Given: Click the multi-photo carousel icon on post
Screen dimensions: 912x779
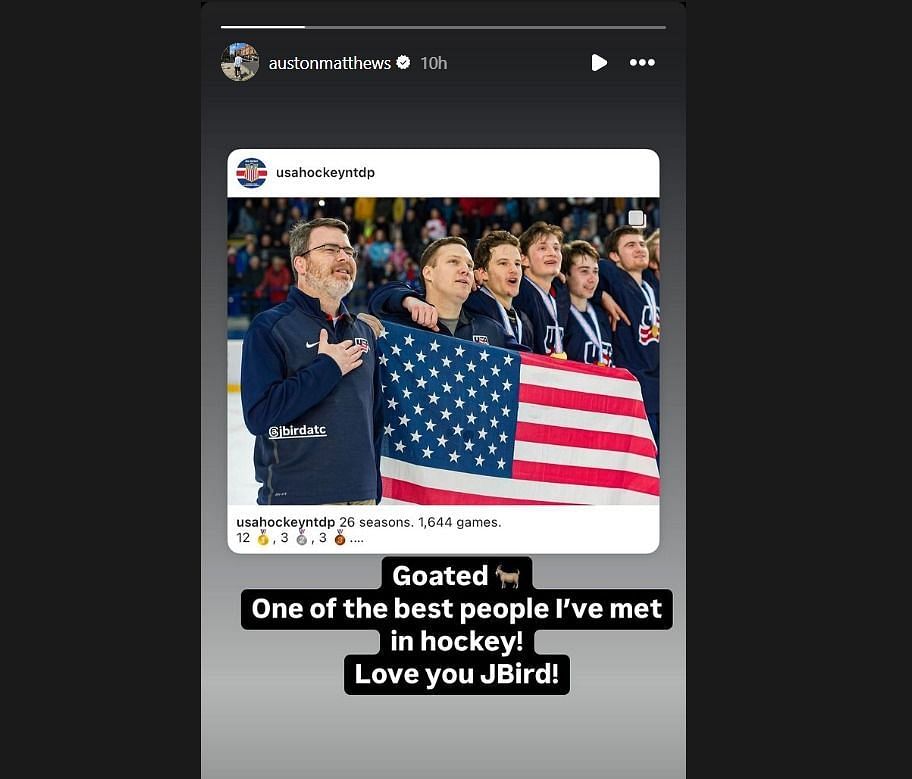Looking at the screenshot, I should [637, 218].
